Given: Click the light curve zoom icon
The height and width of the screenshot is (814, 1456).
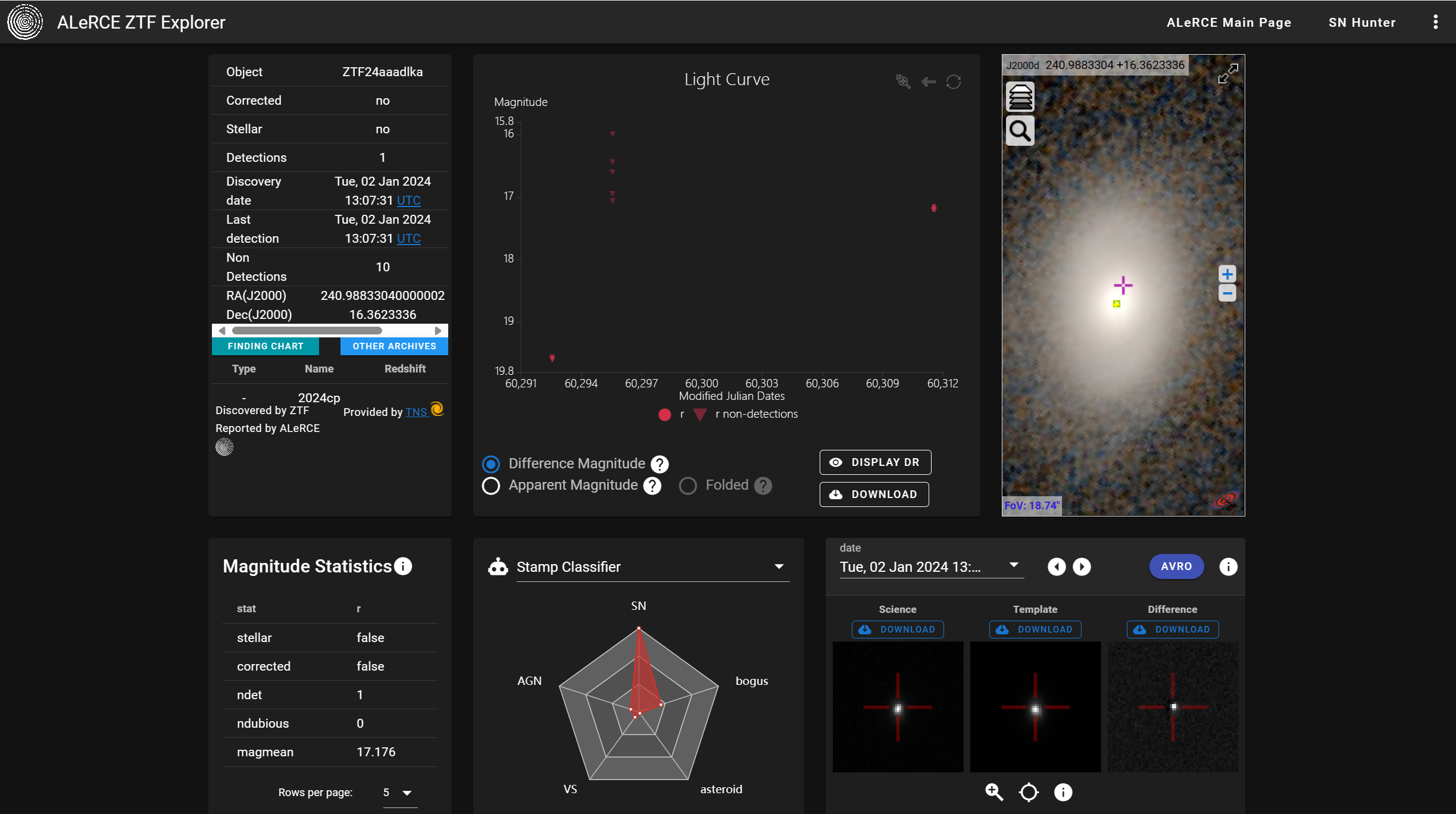Looking at the screenshot, I should [x=903, y=82].
